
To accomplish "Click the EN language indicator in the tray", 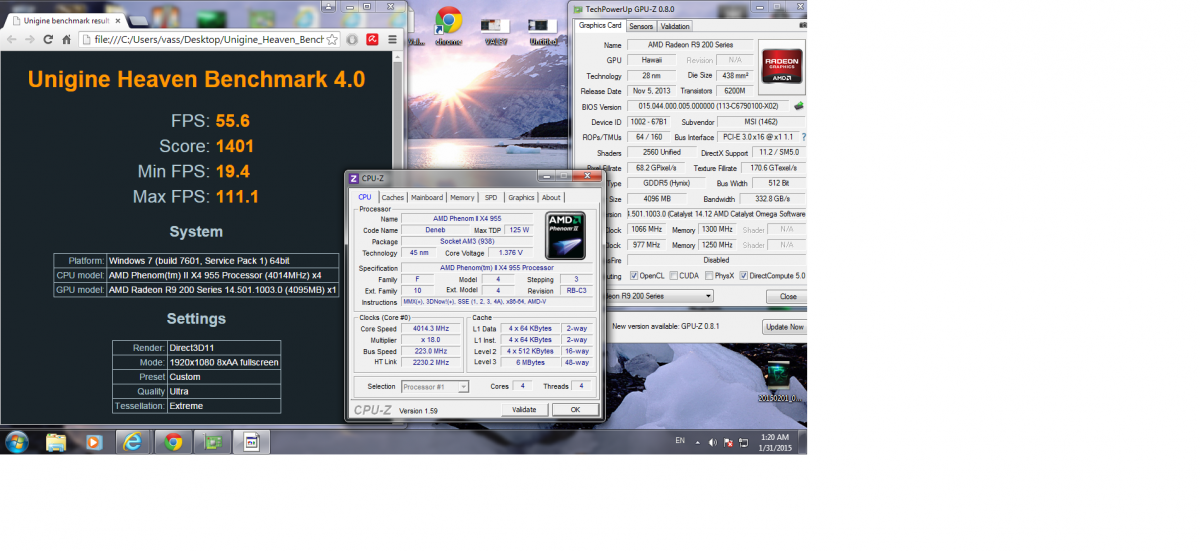I will pos(680,441).
